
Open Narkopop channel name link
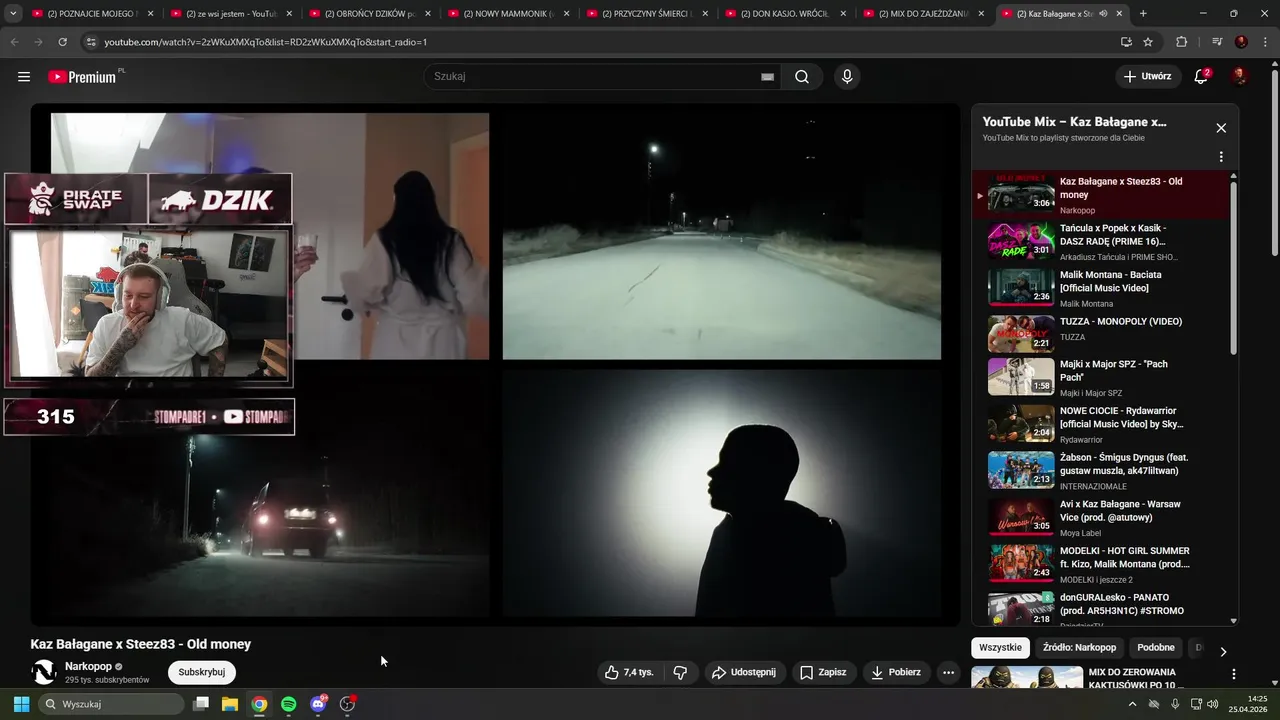click(88, 666)
